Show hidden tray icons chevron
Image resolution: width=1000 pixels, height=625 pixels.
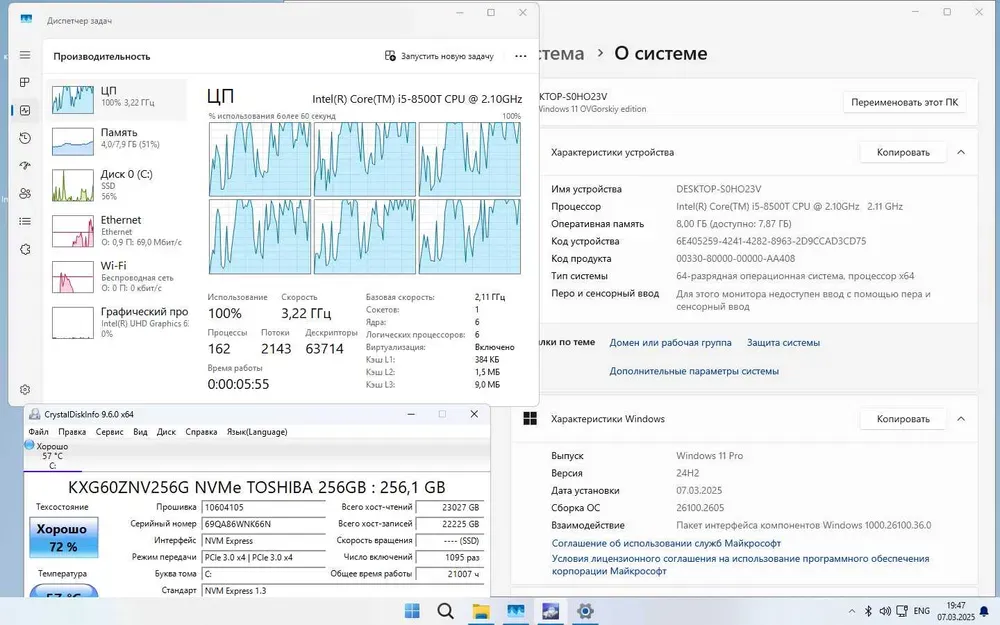(x=851, y=611)
